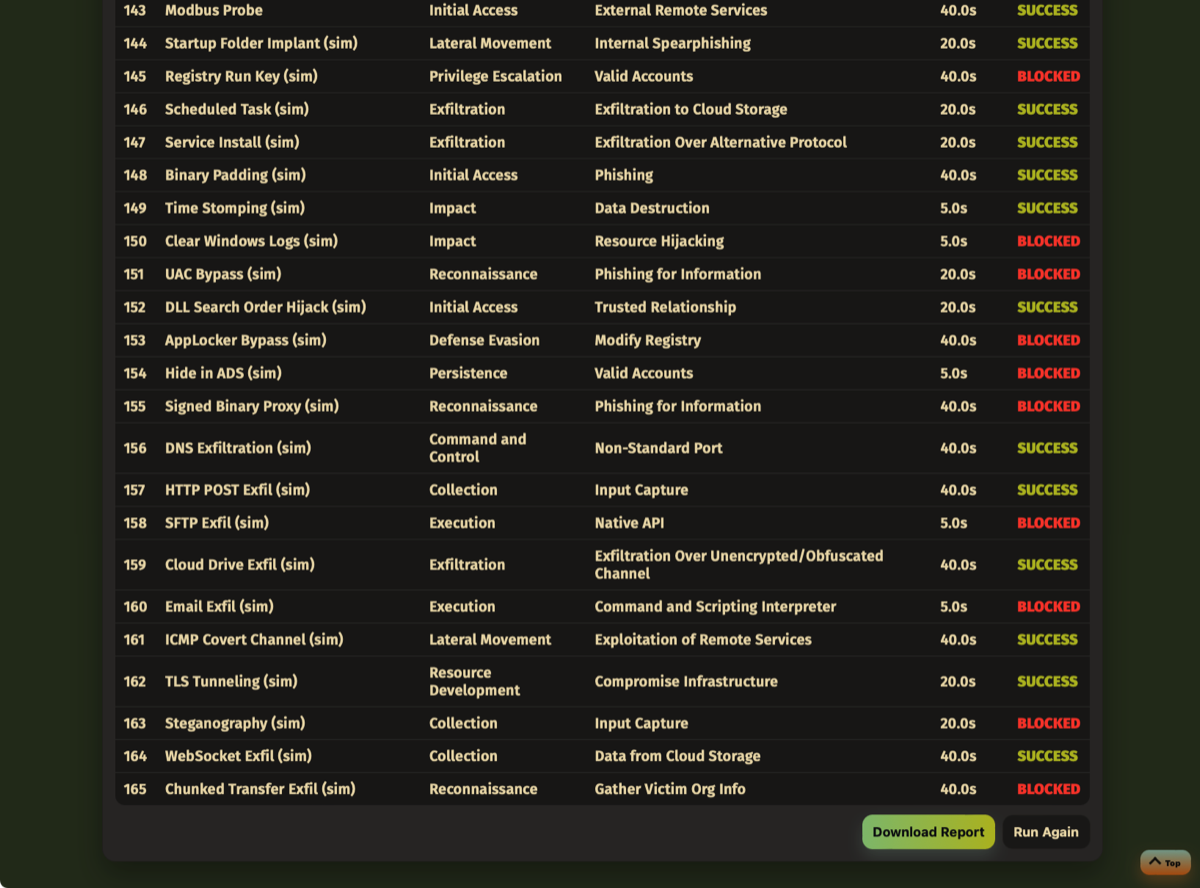Click SUCCESS status of Cloud Drive Exfil row
The image size is (1200, 888).
[x=1047, y=565]
